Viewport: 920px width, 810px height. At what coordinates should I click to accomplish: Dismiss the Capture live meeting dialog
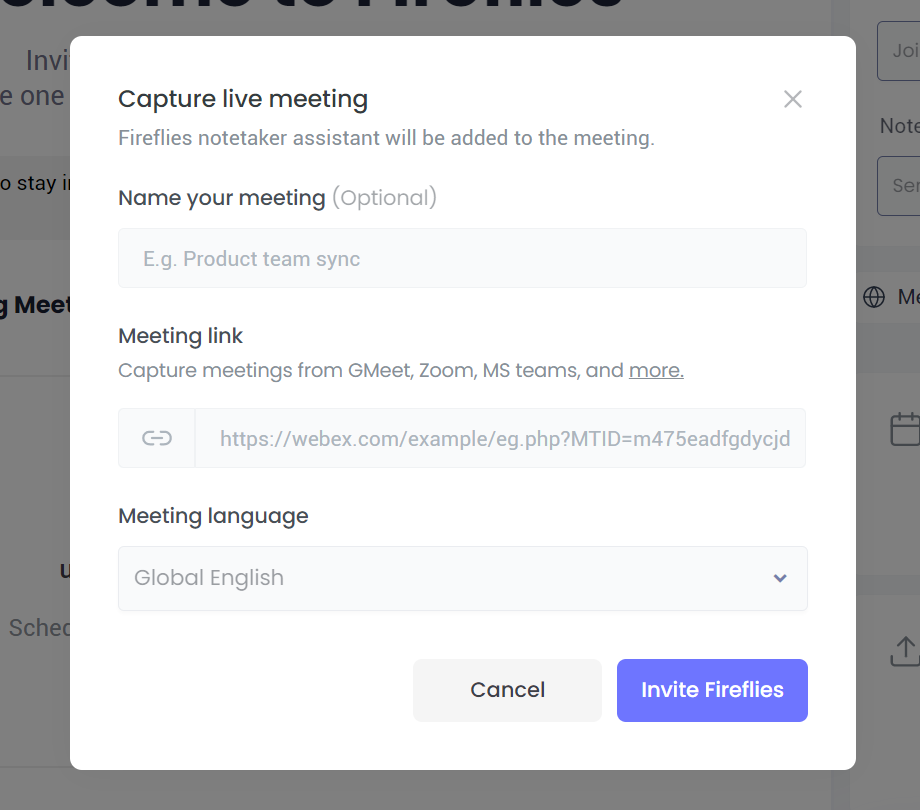pos(792,99)
